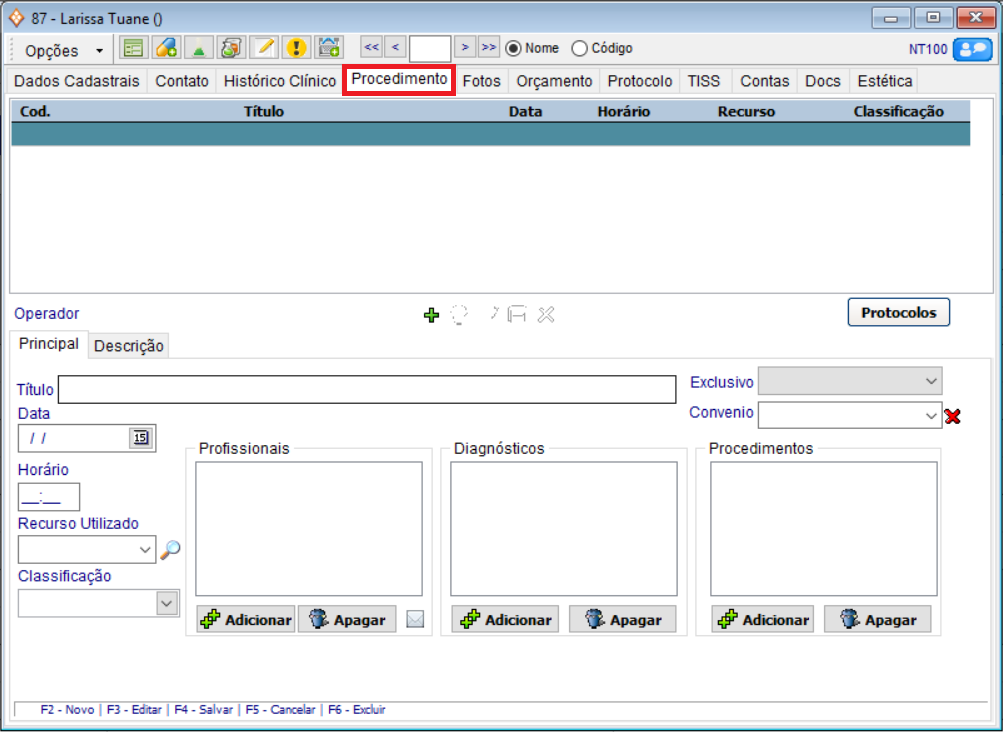Click the pencil note toolbar icon

click(x=264, y=48)
